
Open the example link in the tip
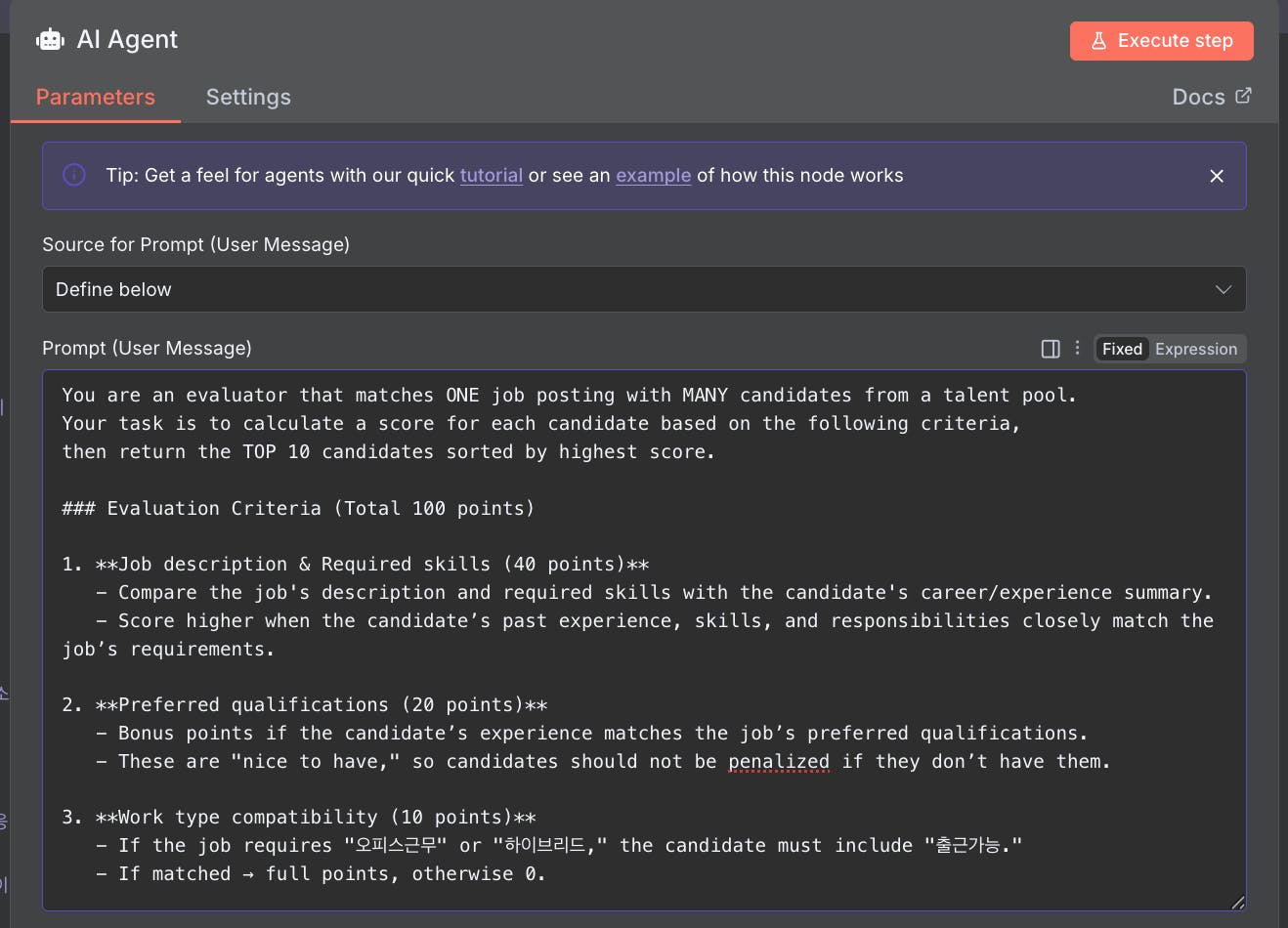click(x=653, y=176)
